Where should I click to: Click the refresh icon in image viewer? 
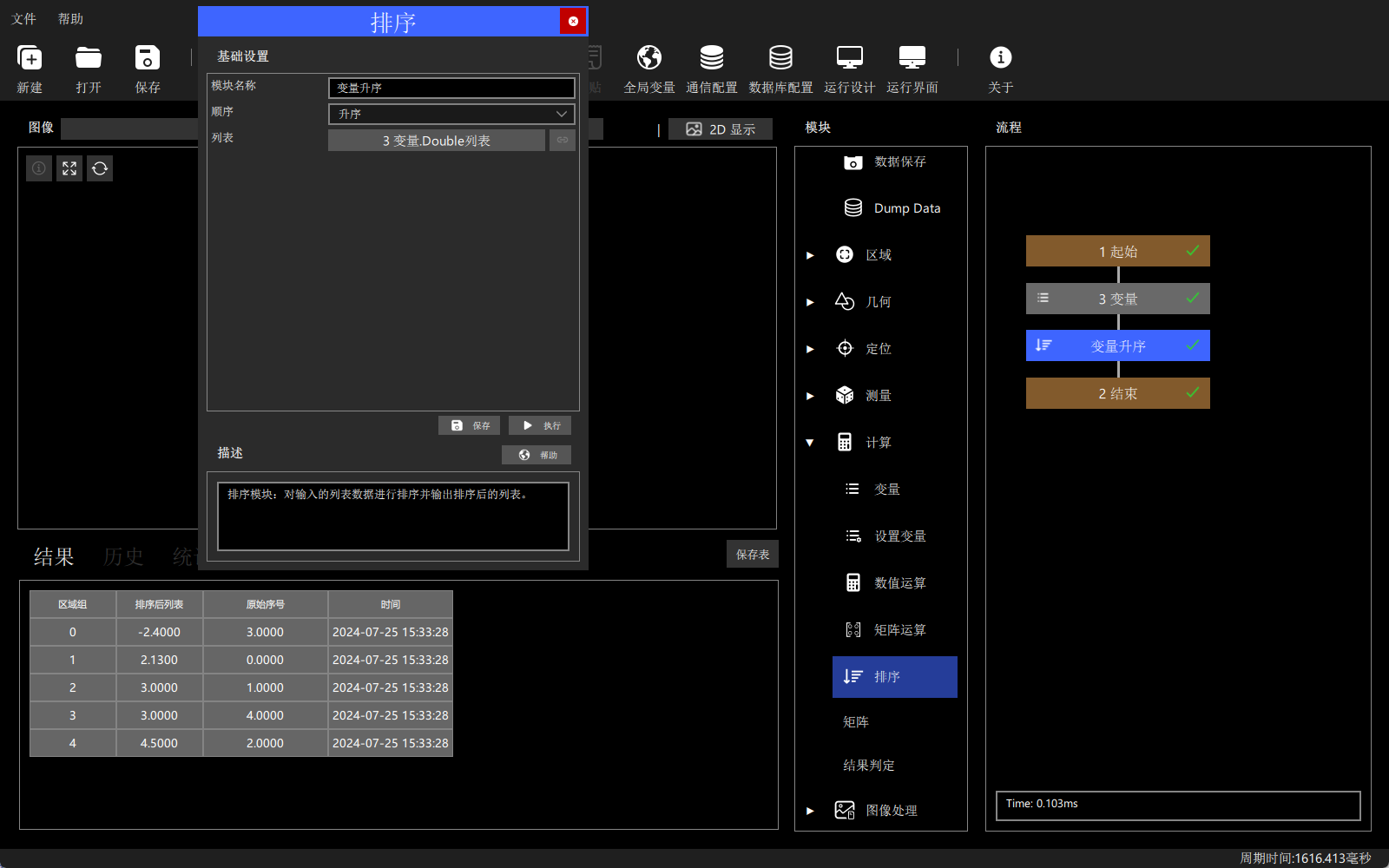[x=100, y=168]
